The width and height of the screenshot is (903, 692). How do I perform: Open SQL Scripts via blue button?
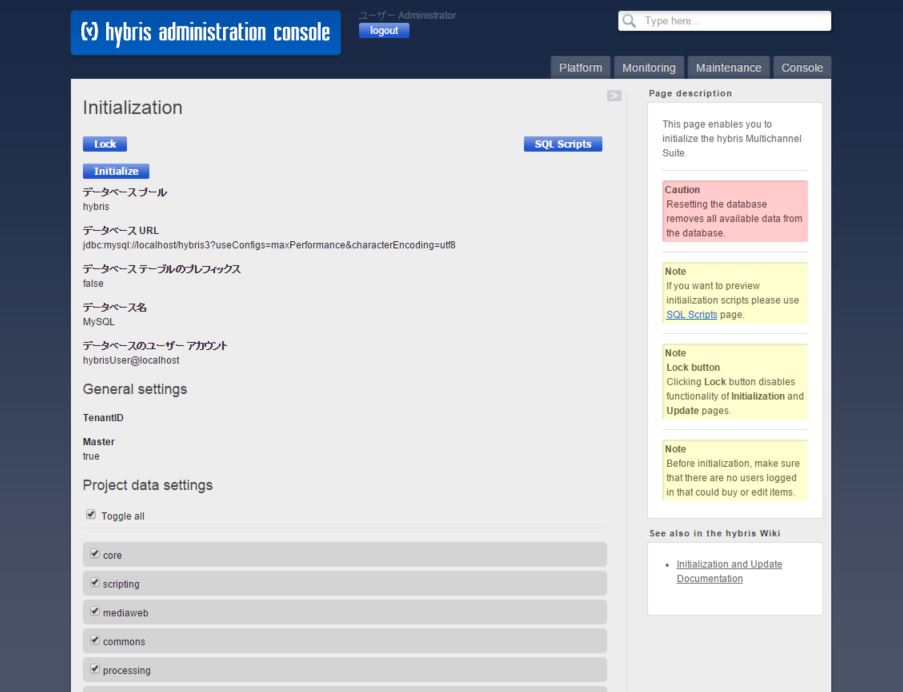[x=563, y=144]
